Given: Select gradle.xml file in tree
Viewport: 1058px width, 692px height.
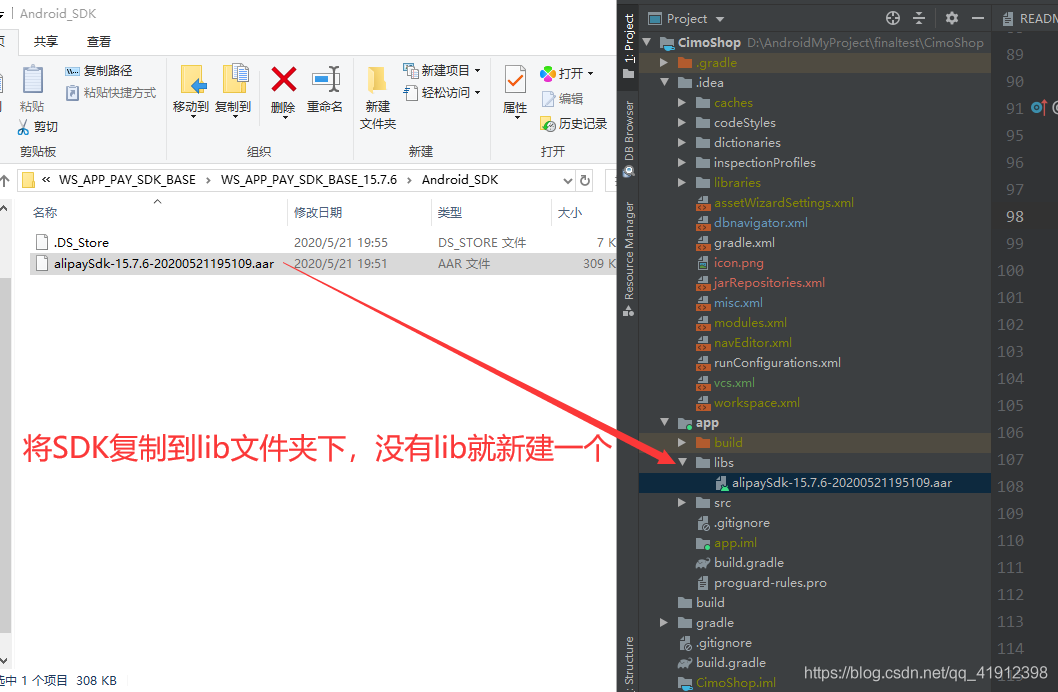Looking at the screenshot, I should point(744,243).
